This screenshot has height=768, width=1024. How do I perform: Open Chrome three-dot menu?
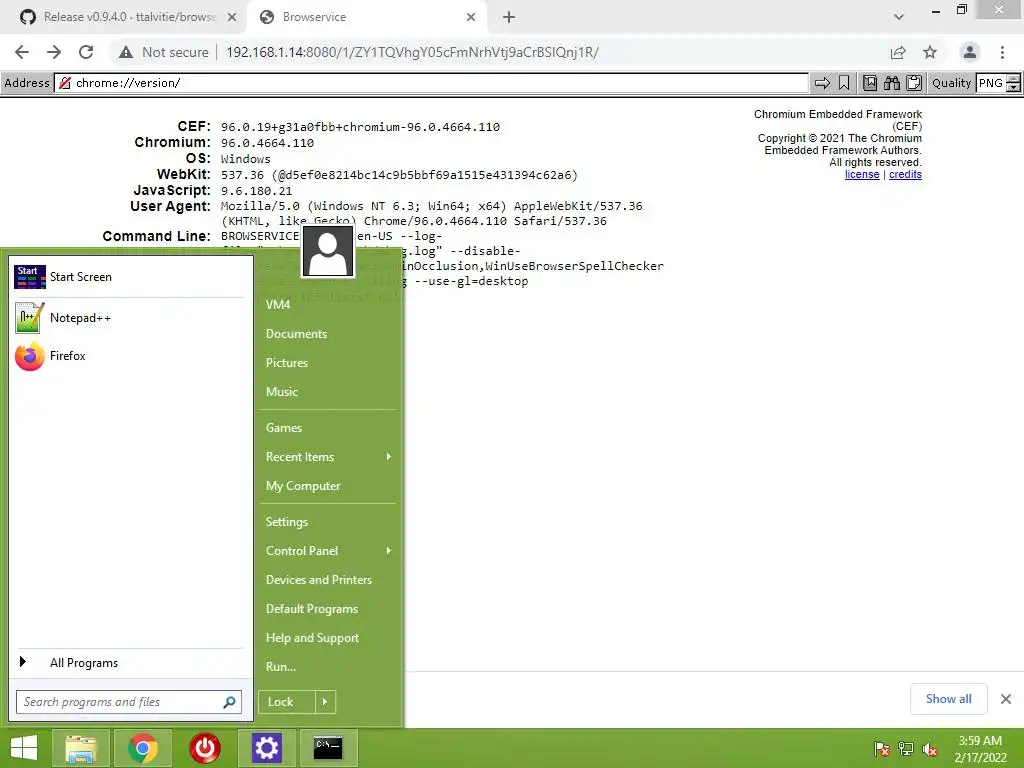(1002, 52)
